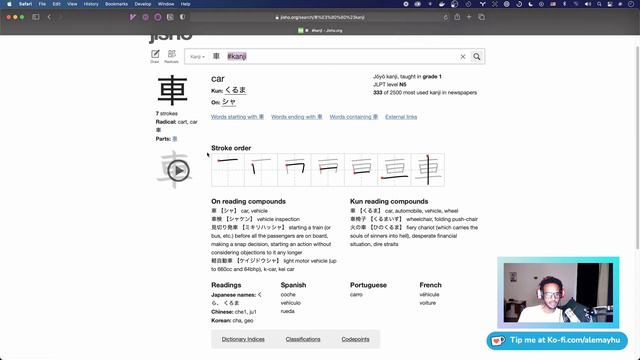Image resolution: width=640 pixels, height=360 pixels.
Task: Toggle the Safari sidebar
Action: click(x=36, y=17)
